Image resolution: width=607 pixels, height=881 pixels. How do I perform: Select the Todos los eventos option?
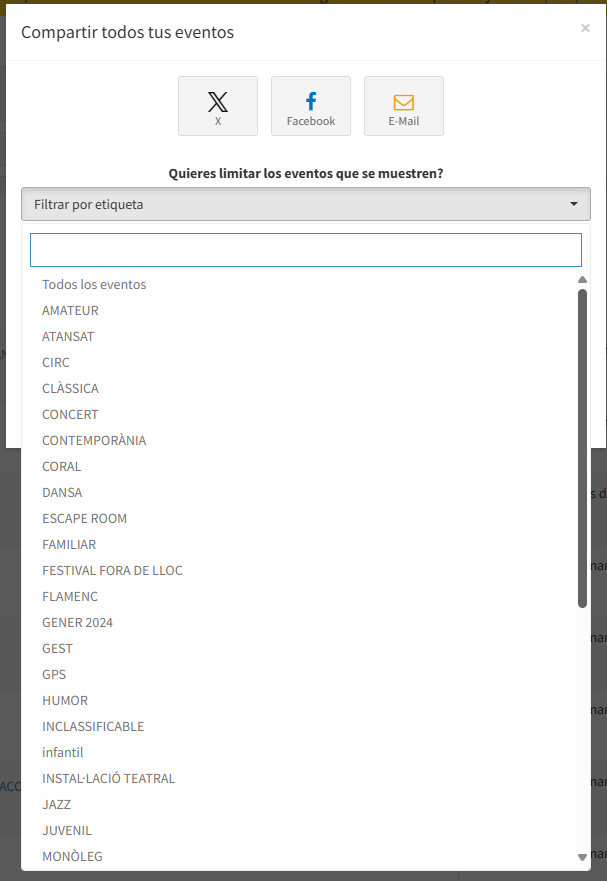tap(94, 285)
